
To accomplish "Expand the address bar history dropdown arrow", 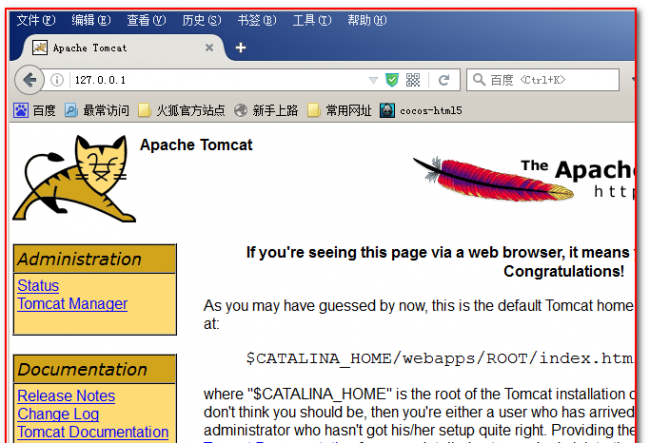I will (373, 80).
